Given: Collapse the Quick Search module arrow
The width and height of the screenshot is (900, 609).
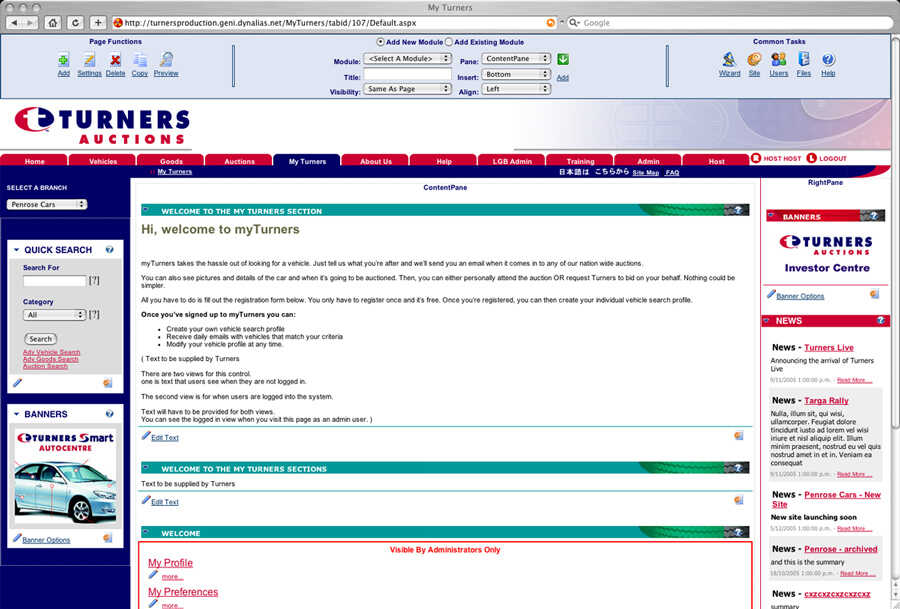Looking at the screenshot, I should 16,250.
